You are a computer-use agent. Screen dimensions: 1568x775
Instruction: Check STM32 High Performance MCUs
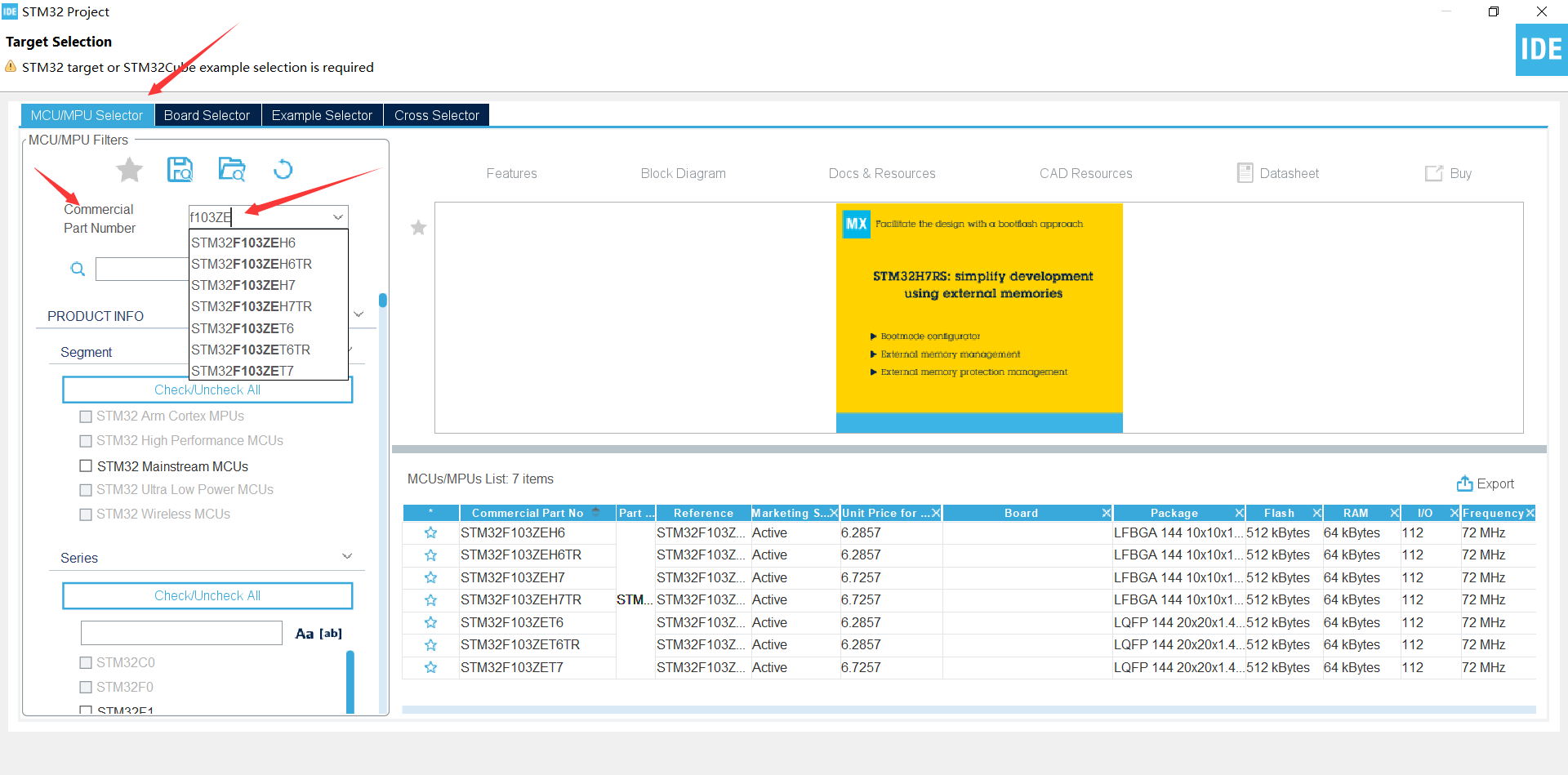click(x=86, y=441)
